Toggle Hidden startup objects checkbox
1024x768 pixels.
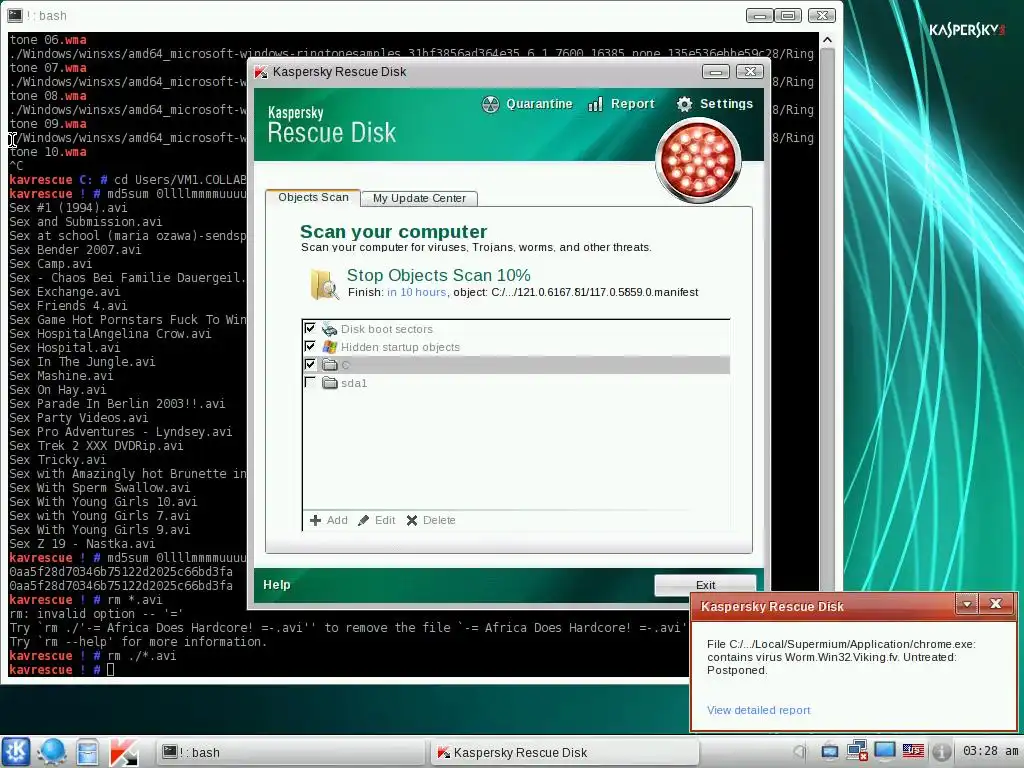[x=310, y=346]
